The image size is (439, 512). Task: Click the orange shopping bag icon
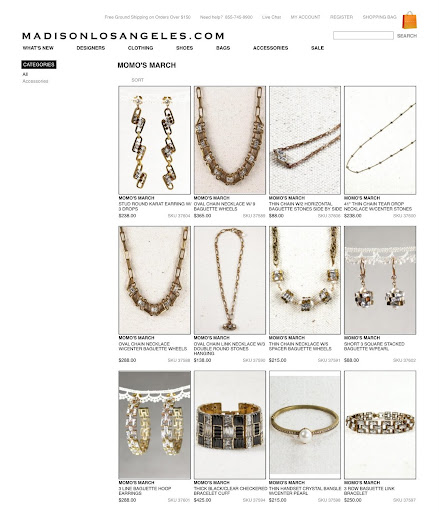409,20
